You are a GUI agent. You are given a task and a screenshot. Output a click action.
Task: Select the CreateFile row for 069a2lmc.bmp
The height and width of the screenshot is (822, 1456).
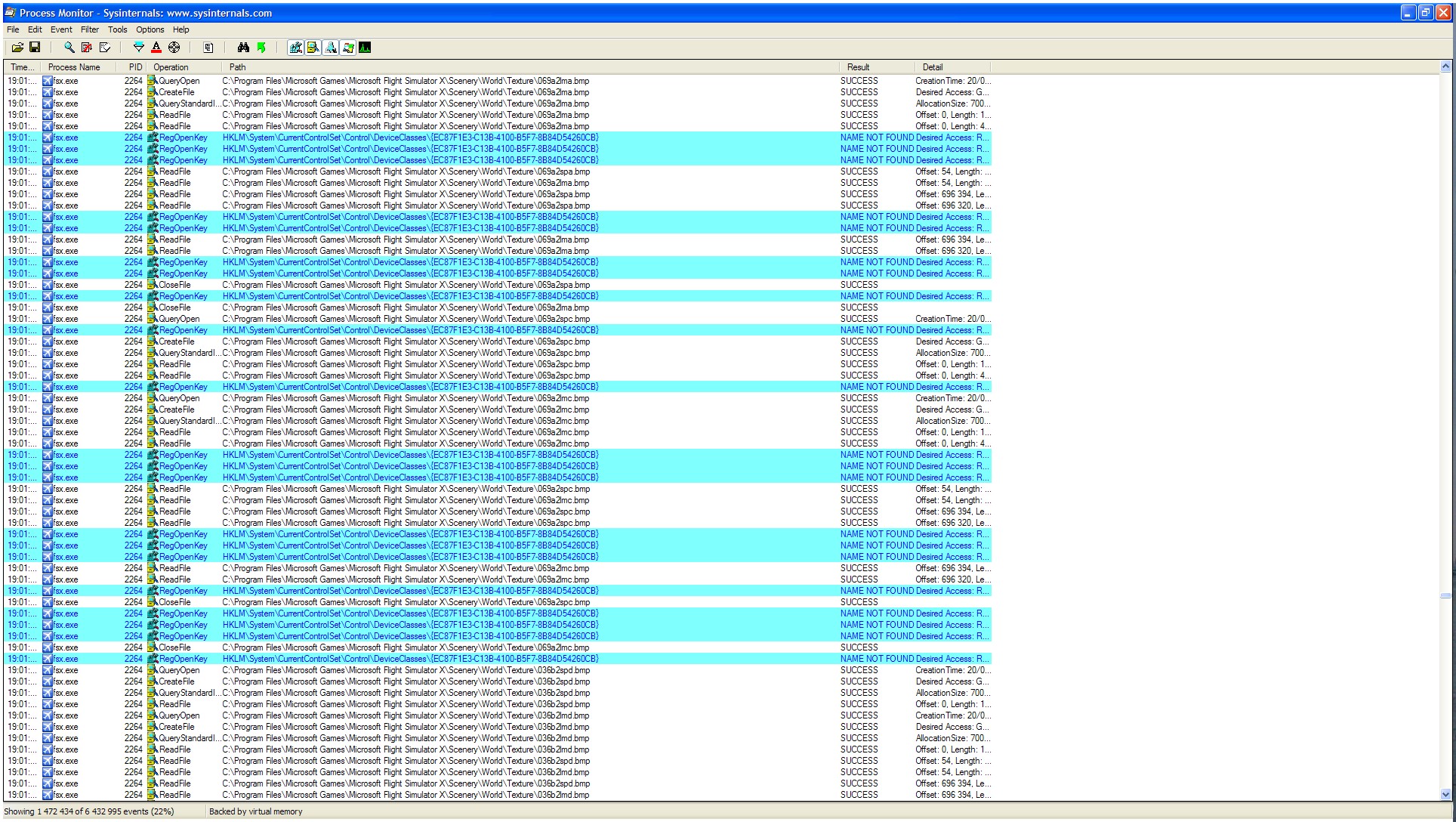tap(498, 409)
